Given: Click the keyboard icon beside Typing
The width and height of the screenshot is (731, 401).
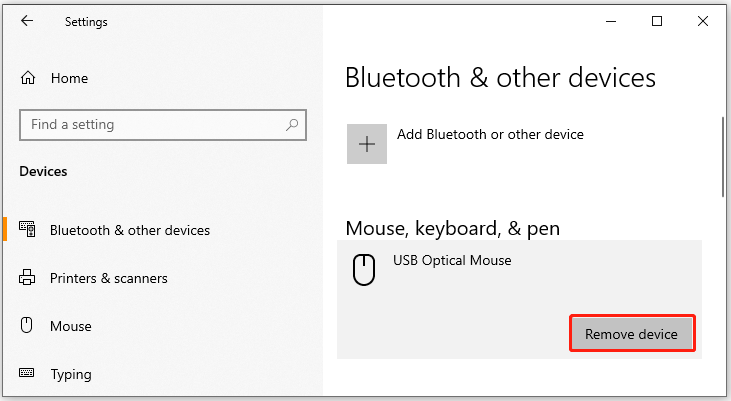Looking at the screenshot, I should tap(28, 374).
